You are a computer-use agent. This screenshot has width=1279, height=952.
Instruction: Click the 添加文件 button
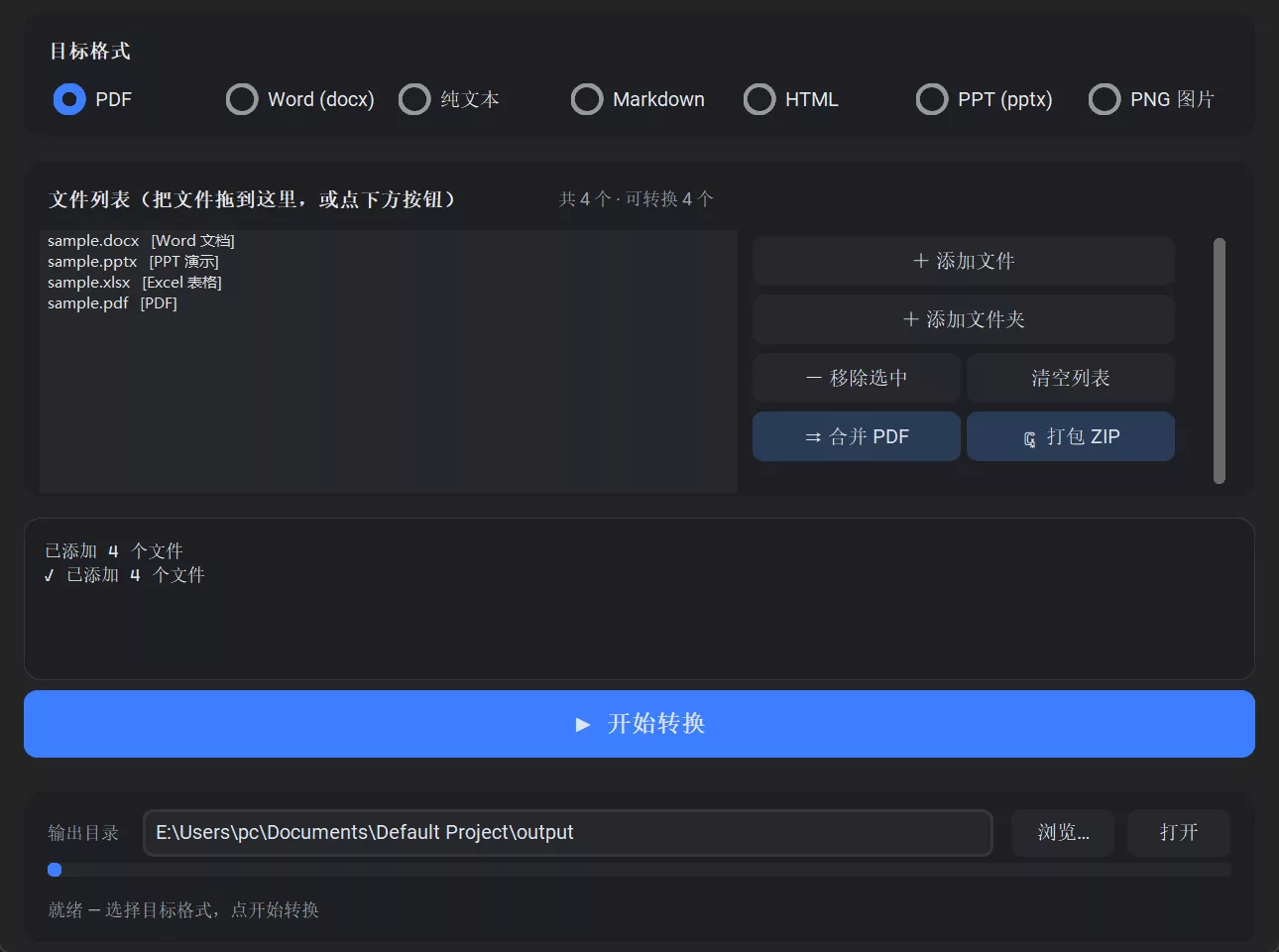(x=964, y=261)
